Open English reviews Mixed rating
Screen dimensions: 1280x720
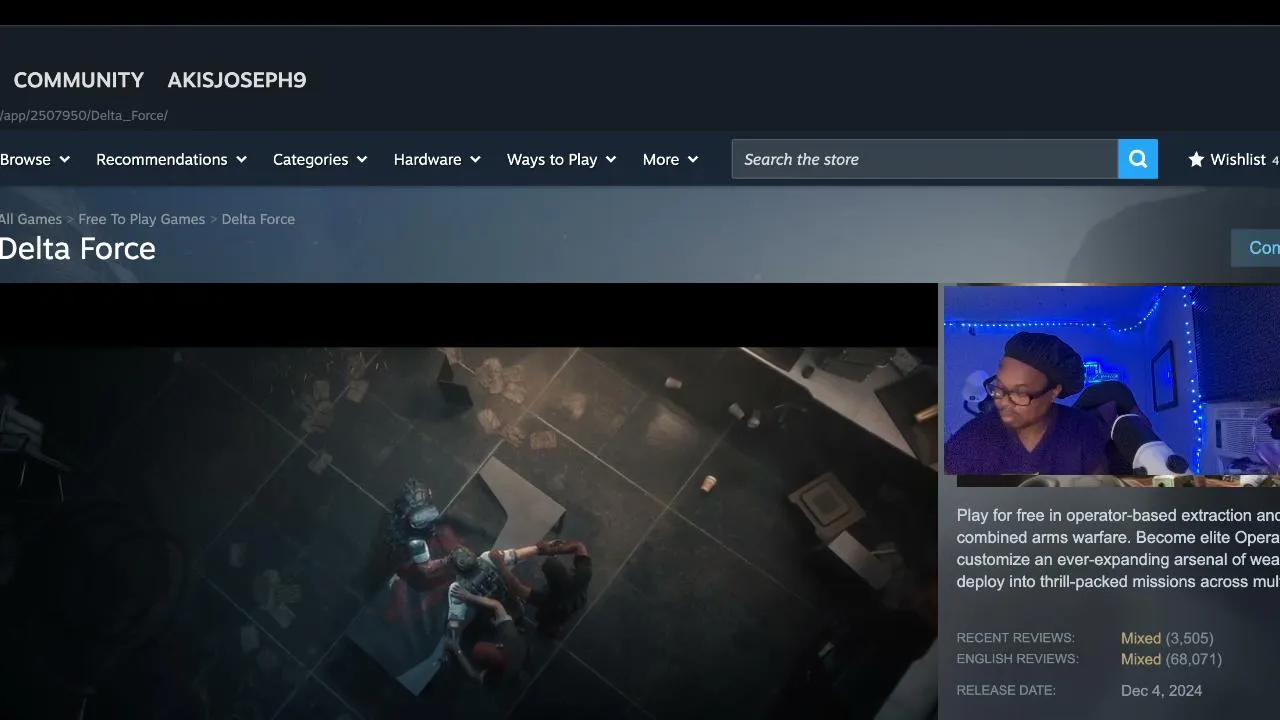(x=1141, y=659)
